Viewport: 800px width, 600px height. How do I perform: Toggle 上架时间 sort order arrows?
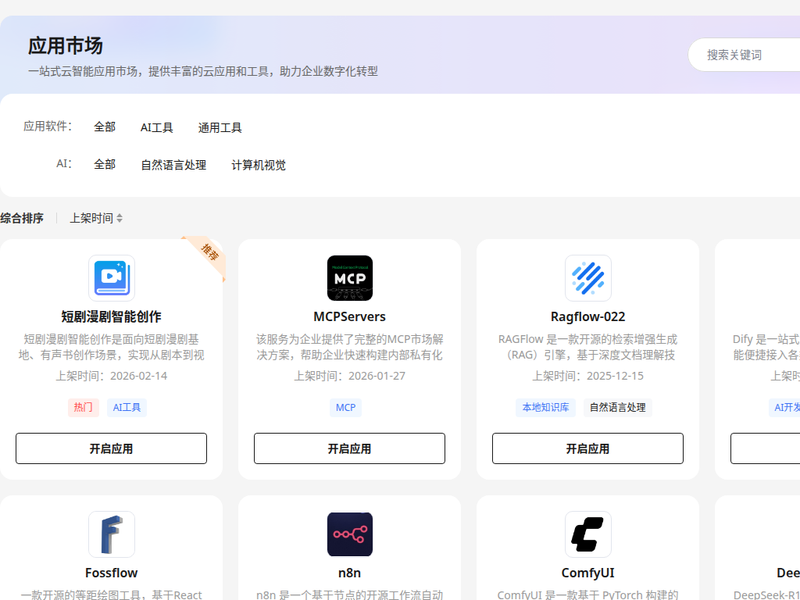pyautogui.click(x=119, y=218)
